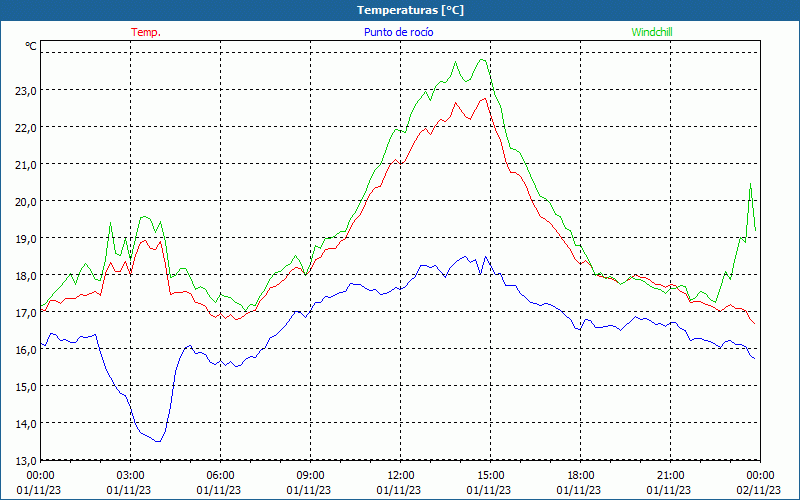Click the 02/11/23 date label
Image resolution: width=800 pixels, height=500 pixels.
pyautogui.click(x=759, y=490)
